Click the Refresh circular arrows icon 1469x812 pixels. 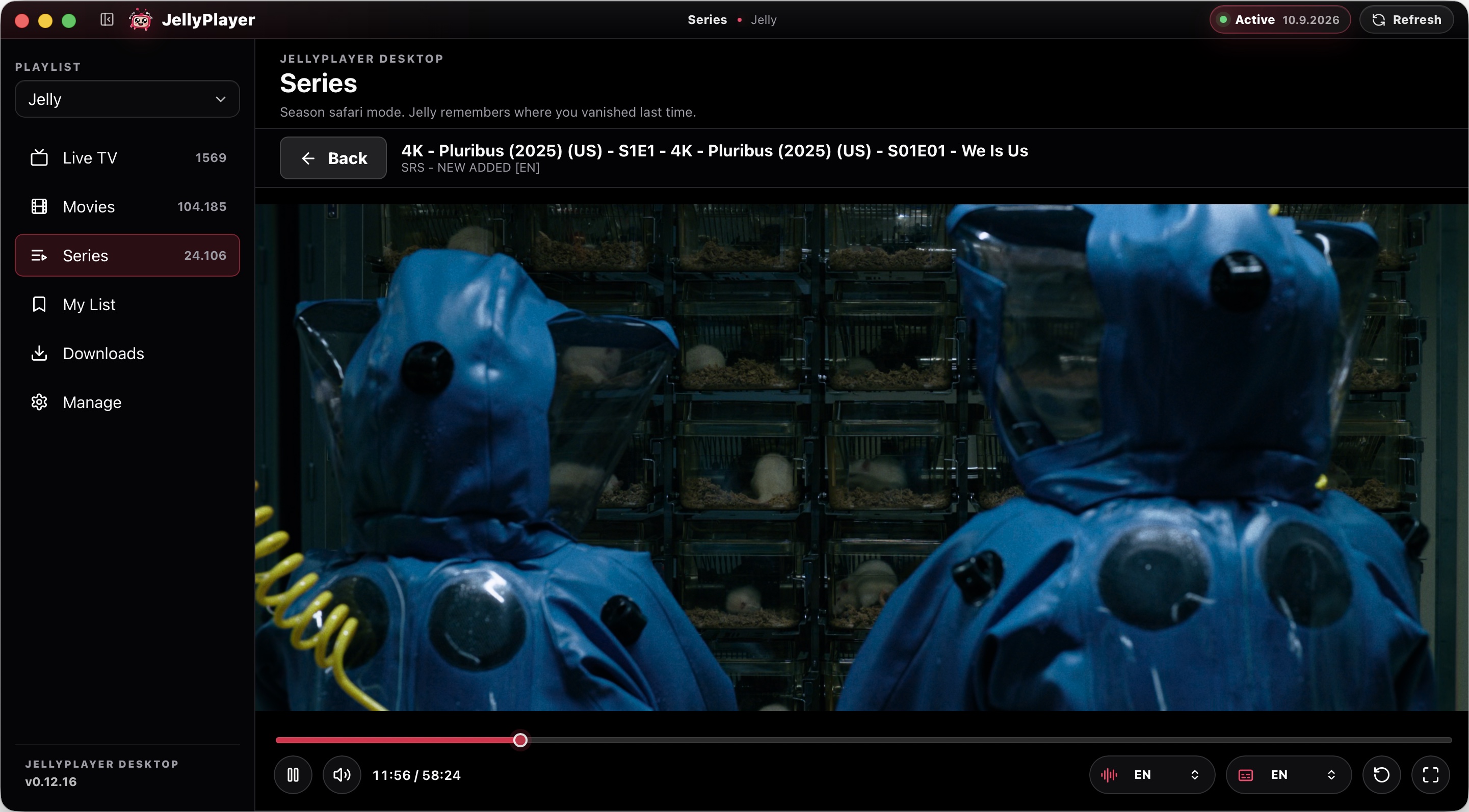1379,20
